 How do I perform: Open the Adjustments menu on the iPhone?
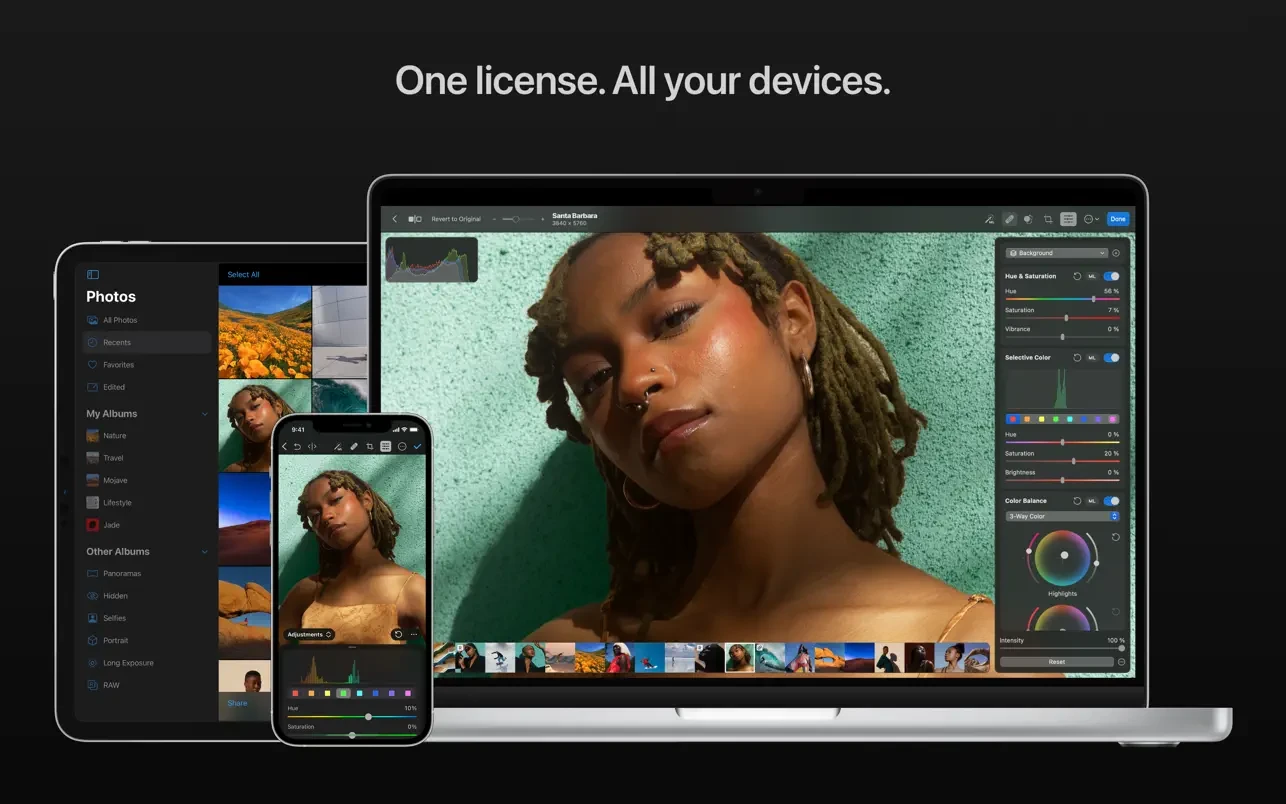310,634
